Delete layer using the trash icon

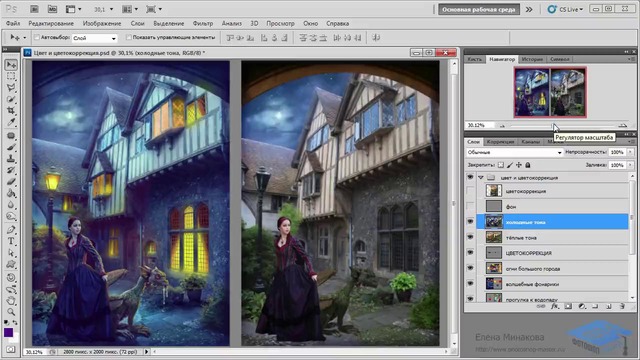click(622, 306)
